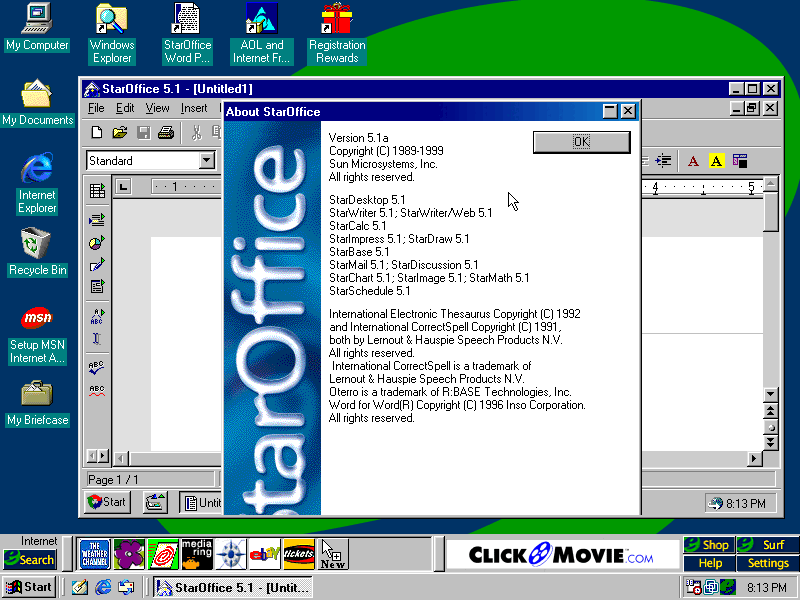Image resolution: width=800 pixels, height=600 pixels.
Task: Click the Insert table icon in left toolbar
Action: coord(97,190)
